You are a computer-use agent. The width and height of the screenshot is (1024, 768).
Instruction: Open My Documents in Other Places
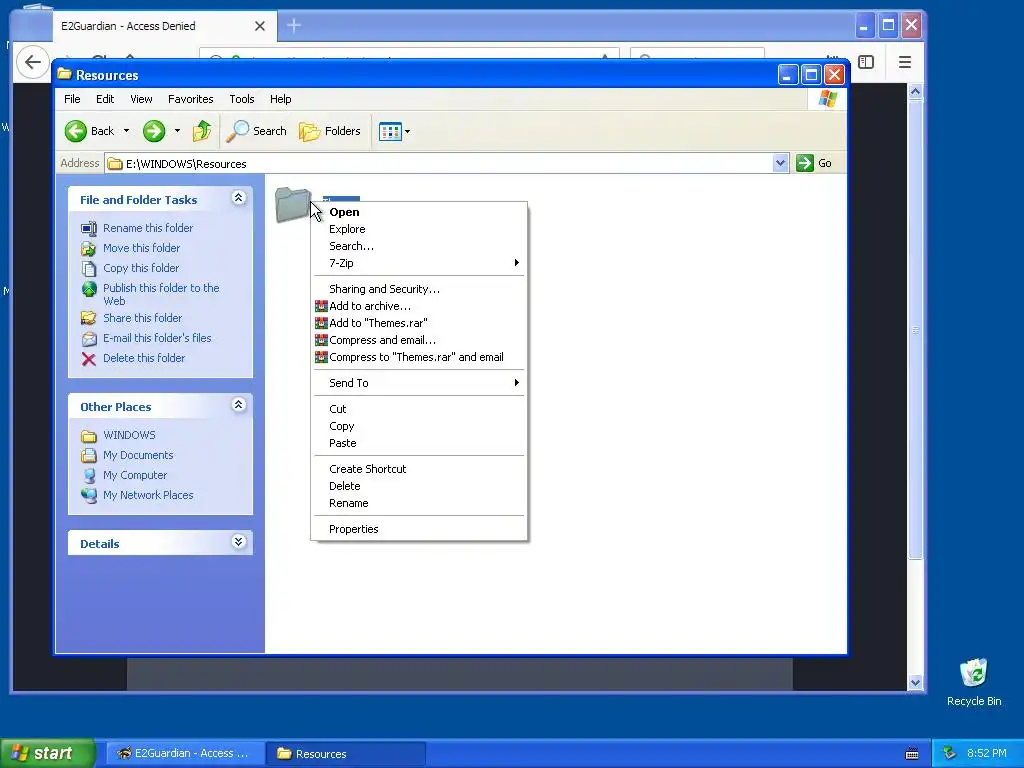coord(138,455)
